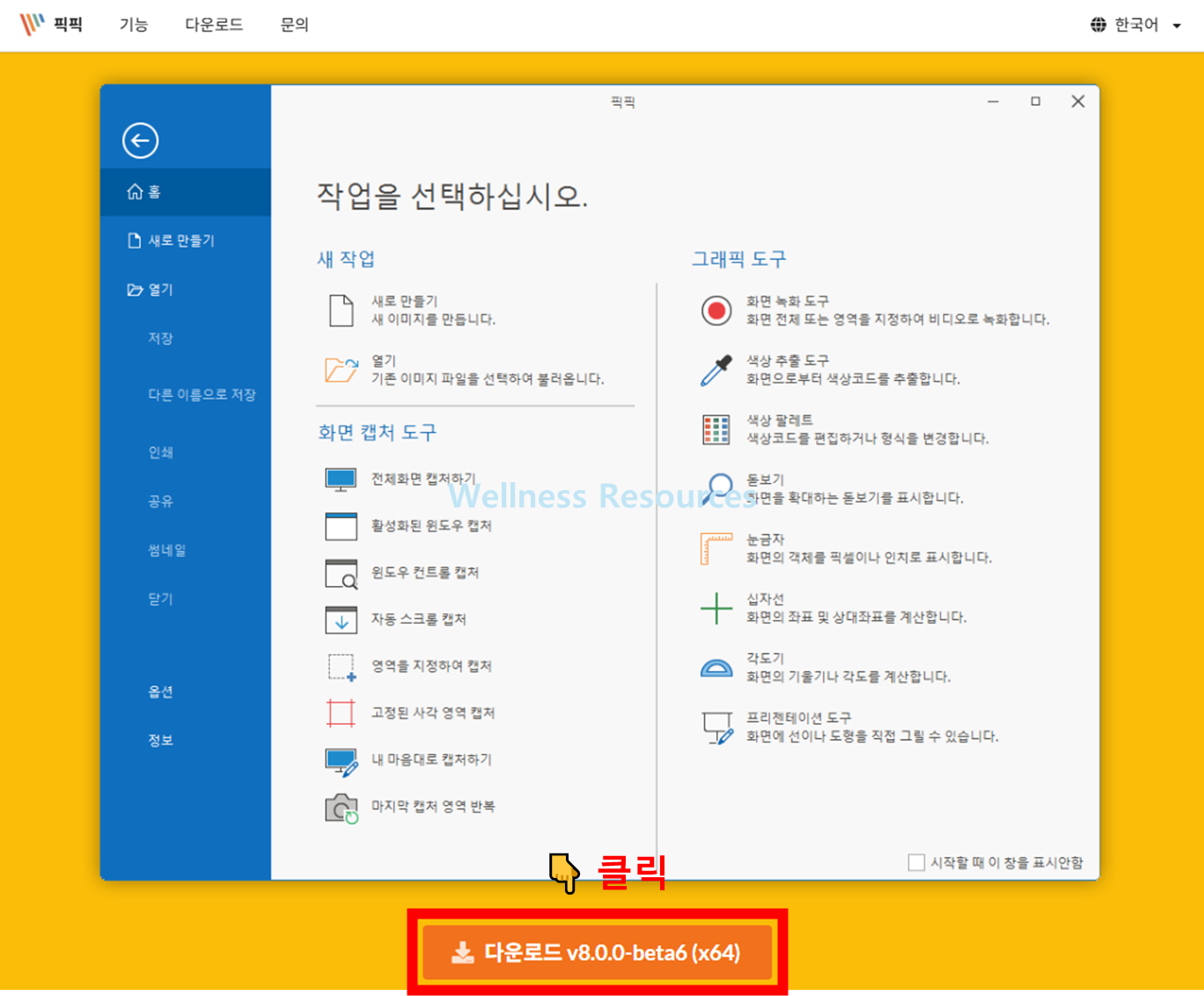Click the active window capture icon
Viewport: 1204px width, 996px height.
tap(341, 526)
